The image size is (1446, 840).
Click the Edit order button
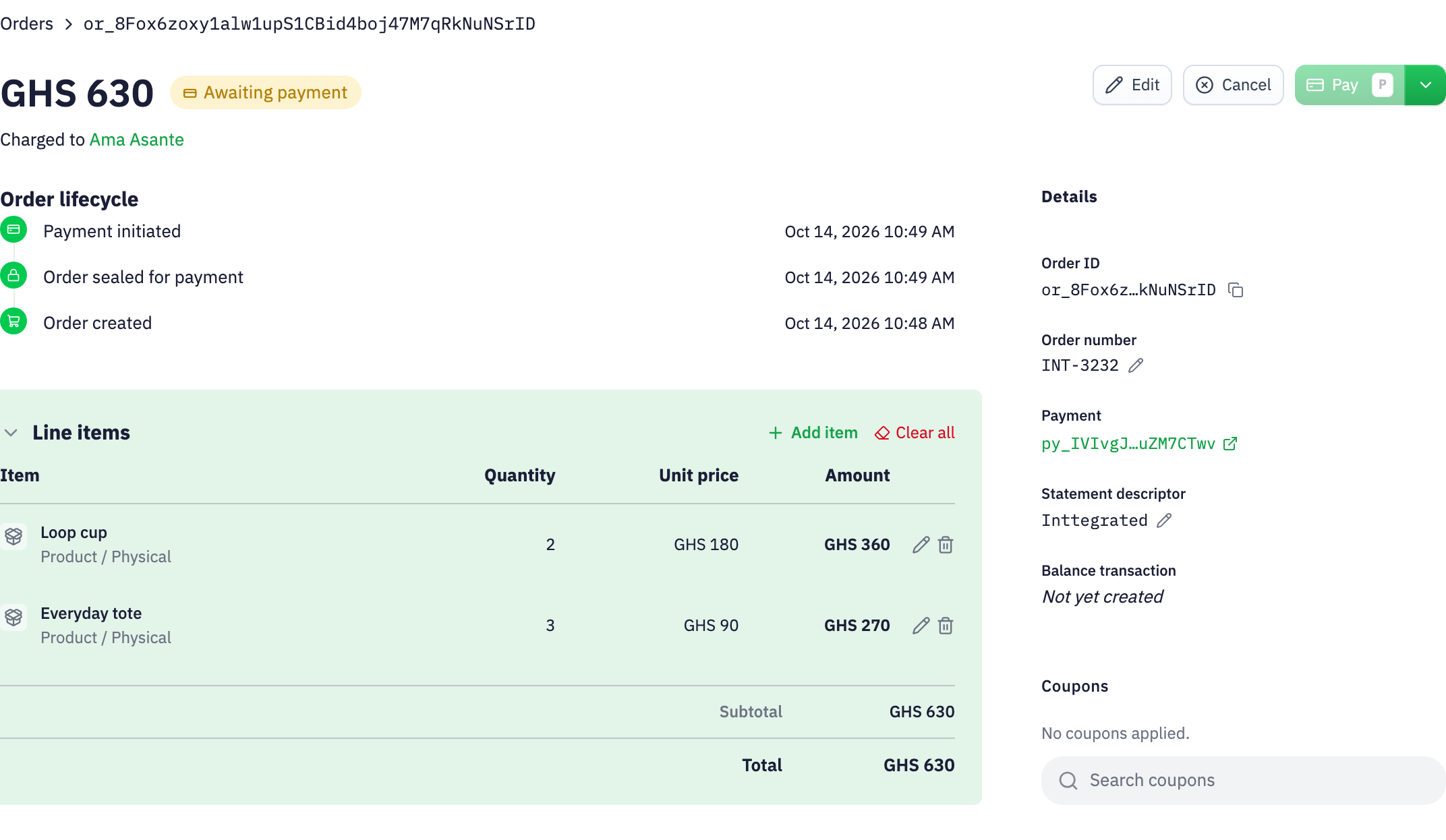[x=1132, y=85]
